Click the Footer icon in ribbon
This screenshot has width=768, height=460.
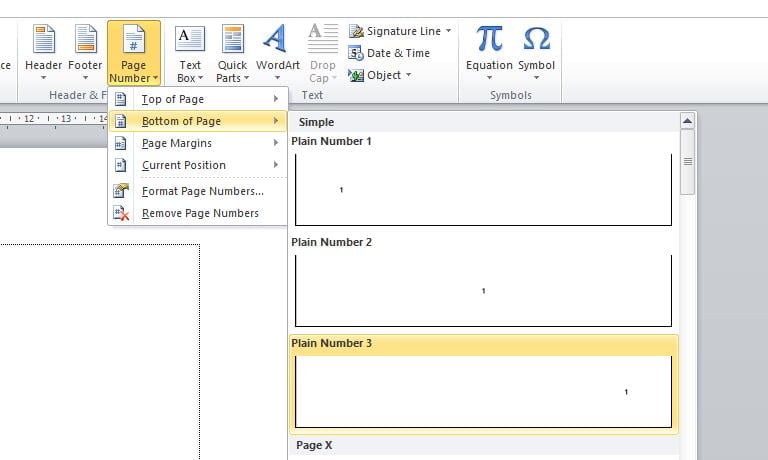pos(85,40)
